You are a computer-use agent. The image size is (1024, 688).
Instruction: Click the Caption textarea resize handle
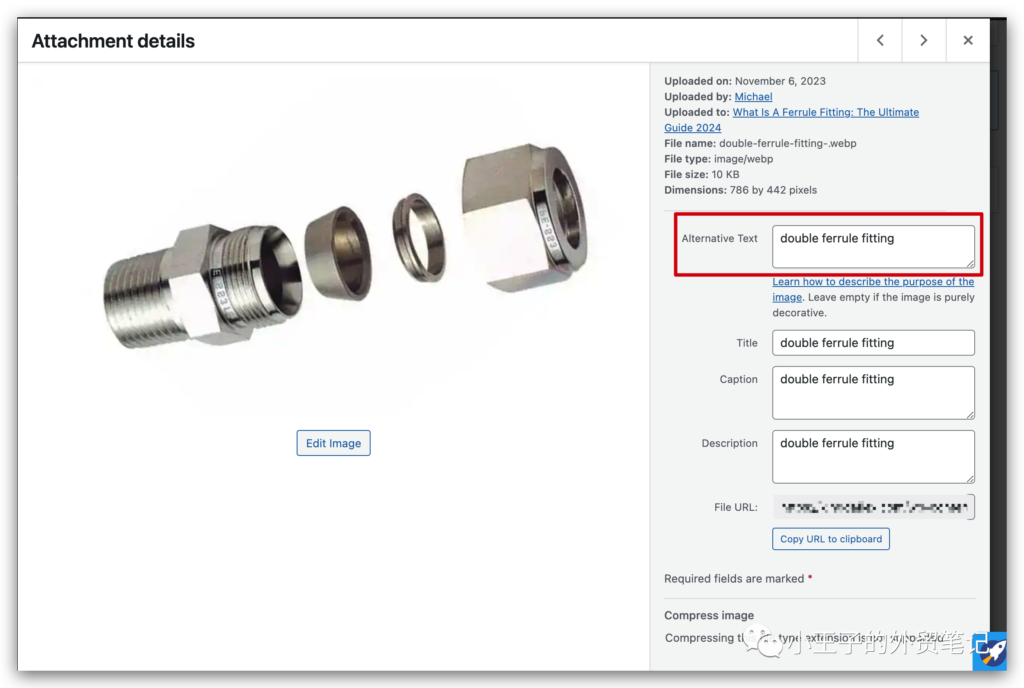[x=969, y=414]
